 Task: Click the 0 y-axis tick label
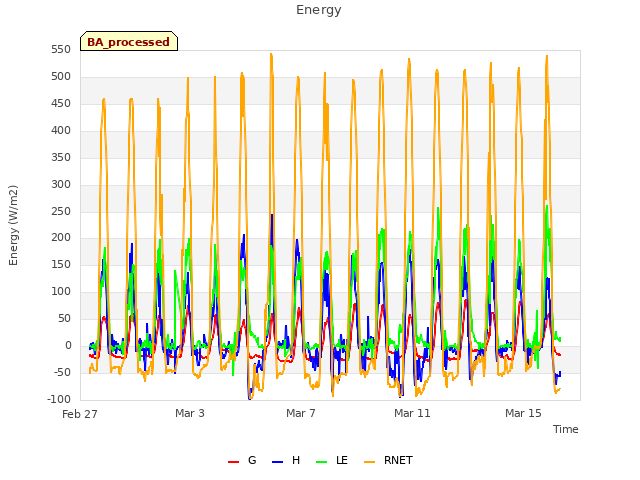pos(68,345)
